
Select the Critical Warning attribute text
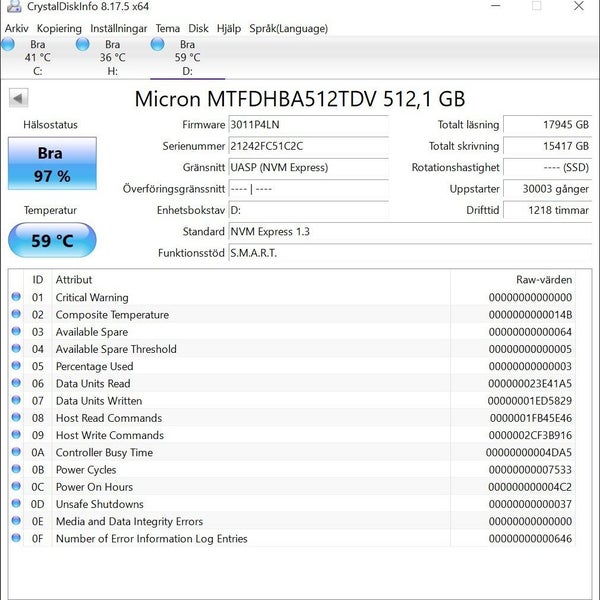click(92, 297)
